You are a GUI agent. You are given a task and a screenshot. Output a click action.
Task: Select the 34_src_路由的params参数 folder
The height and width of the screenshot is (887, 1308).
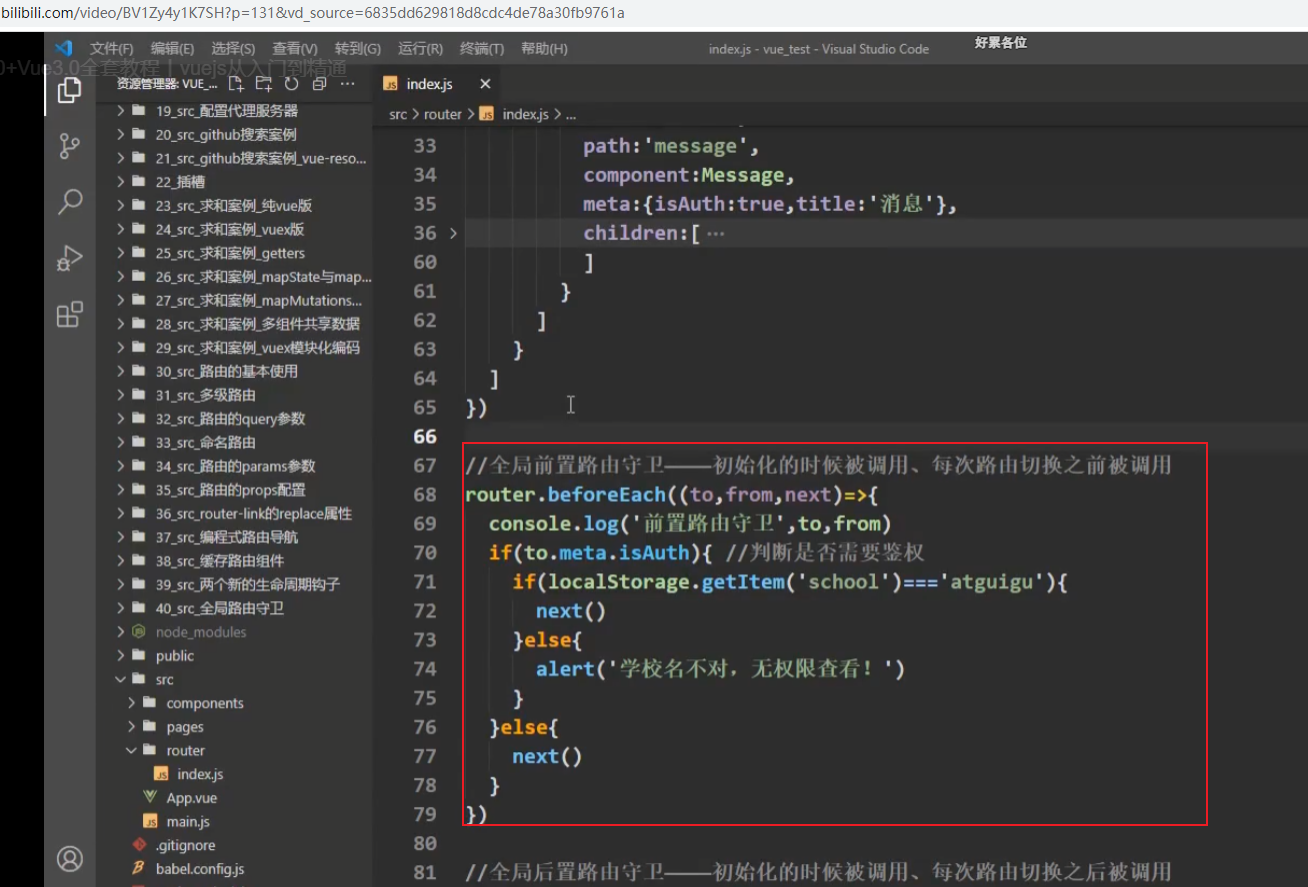235,466
